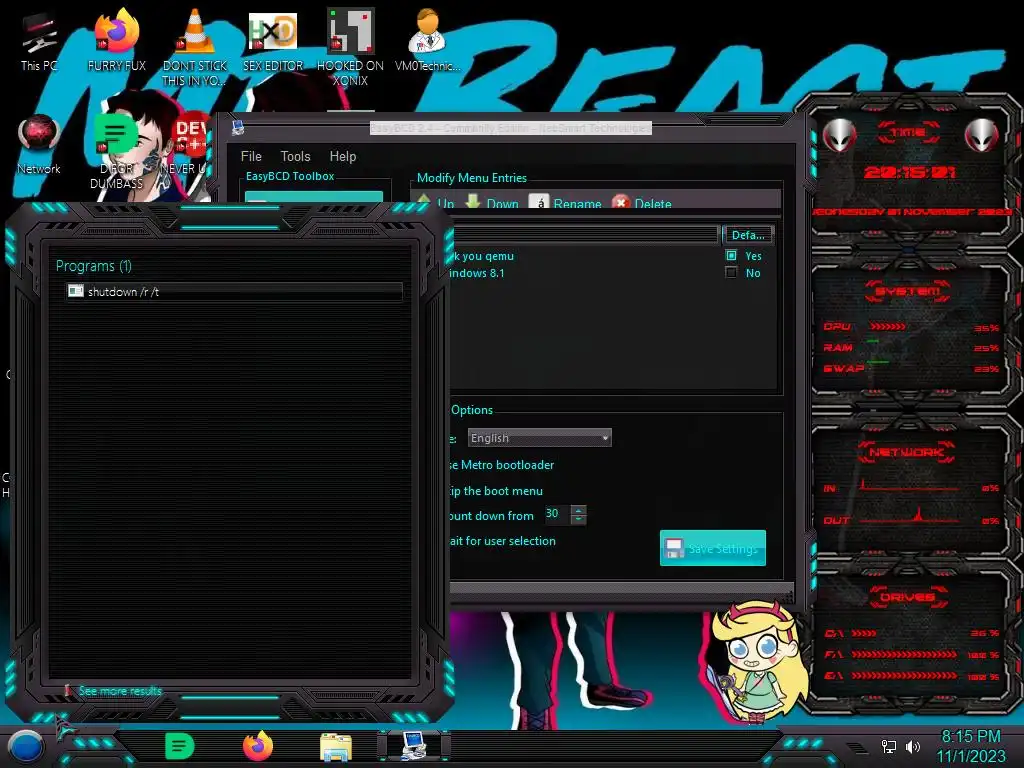Viewport: 1024px width, 768px height.
Task: Click the top EasyBCD Toolbox button
Action: [x=313, y=197]
